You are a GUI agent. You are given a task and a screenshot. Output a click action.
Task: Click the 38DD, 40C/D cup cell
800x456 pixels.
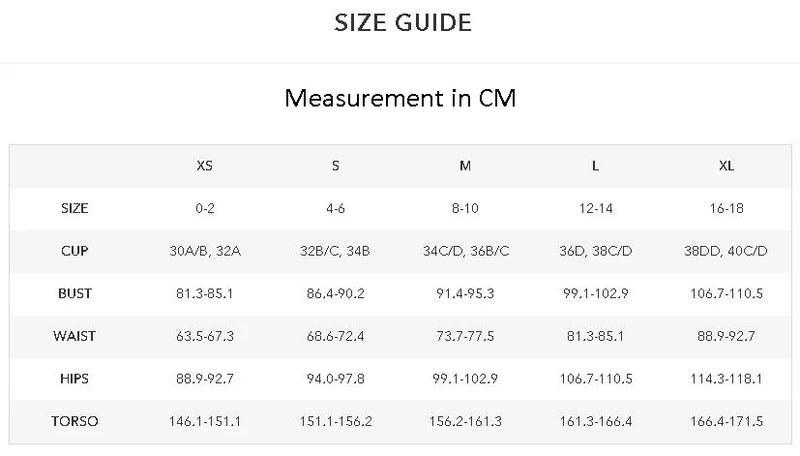pos(726,251)
